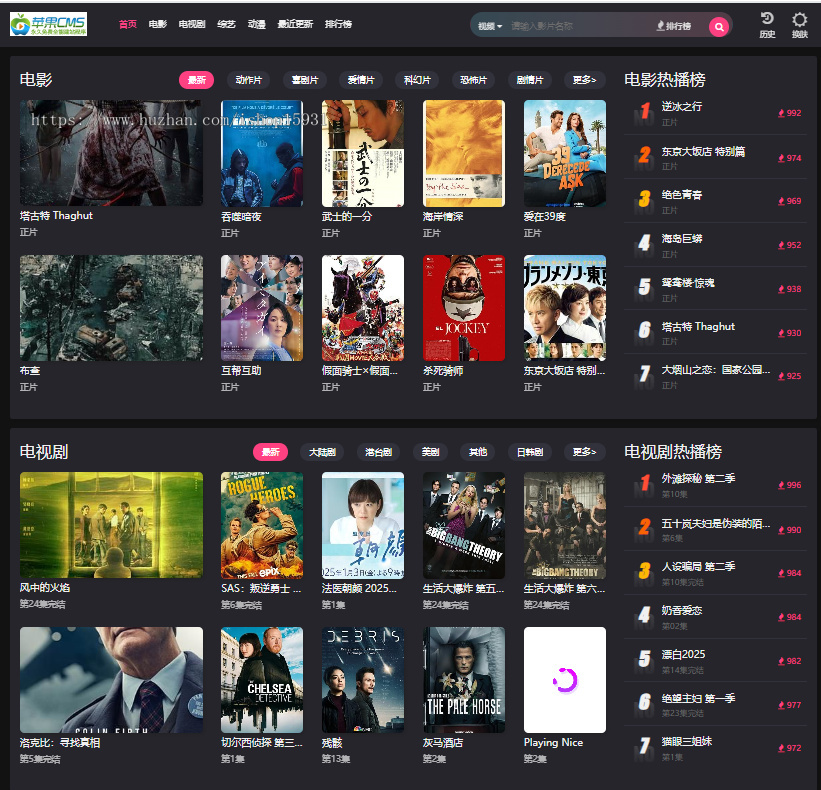Go to the 首页 nav item
The width and height of the screenshot is (821, 790).
(128, 24)
